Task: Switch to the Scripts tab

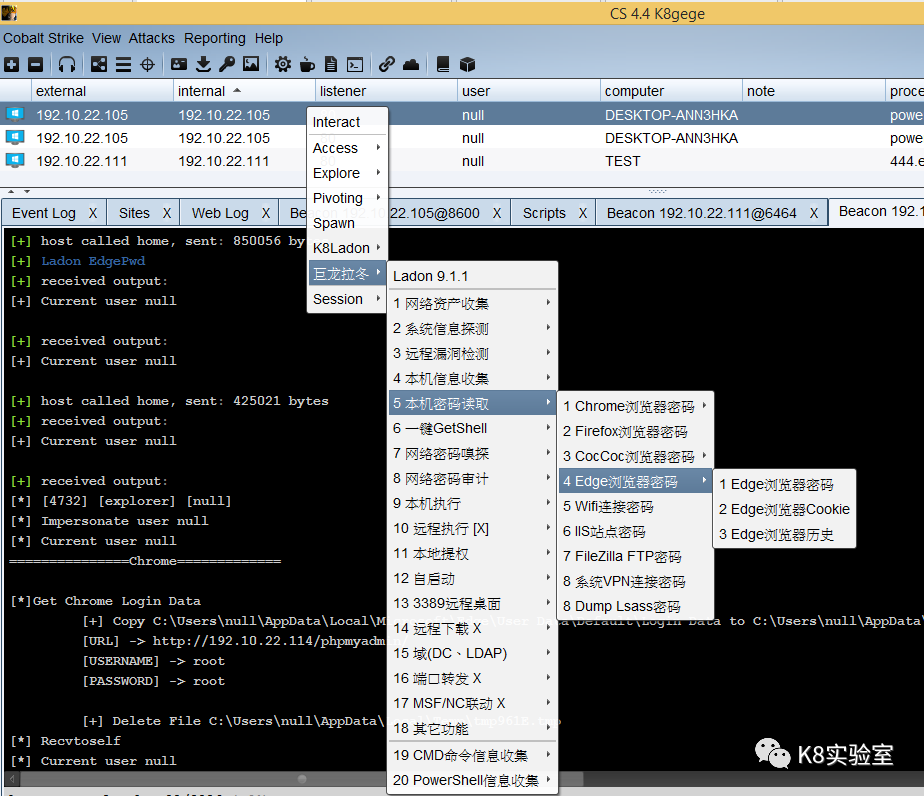Action: (x=544, y=213)
